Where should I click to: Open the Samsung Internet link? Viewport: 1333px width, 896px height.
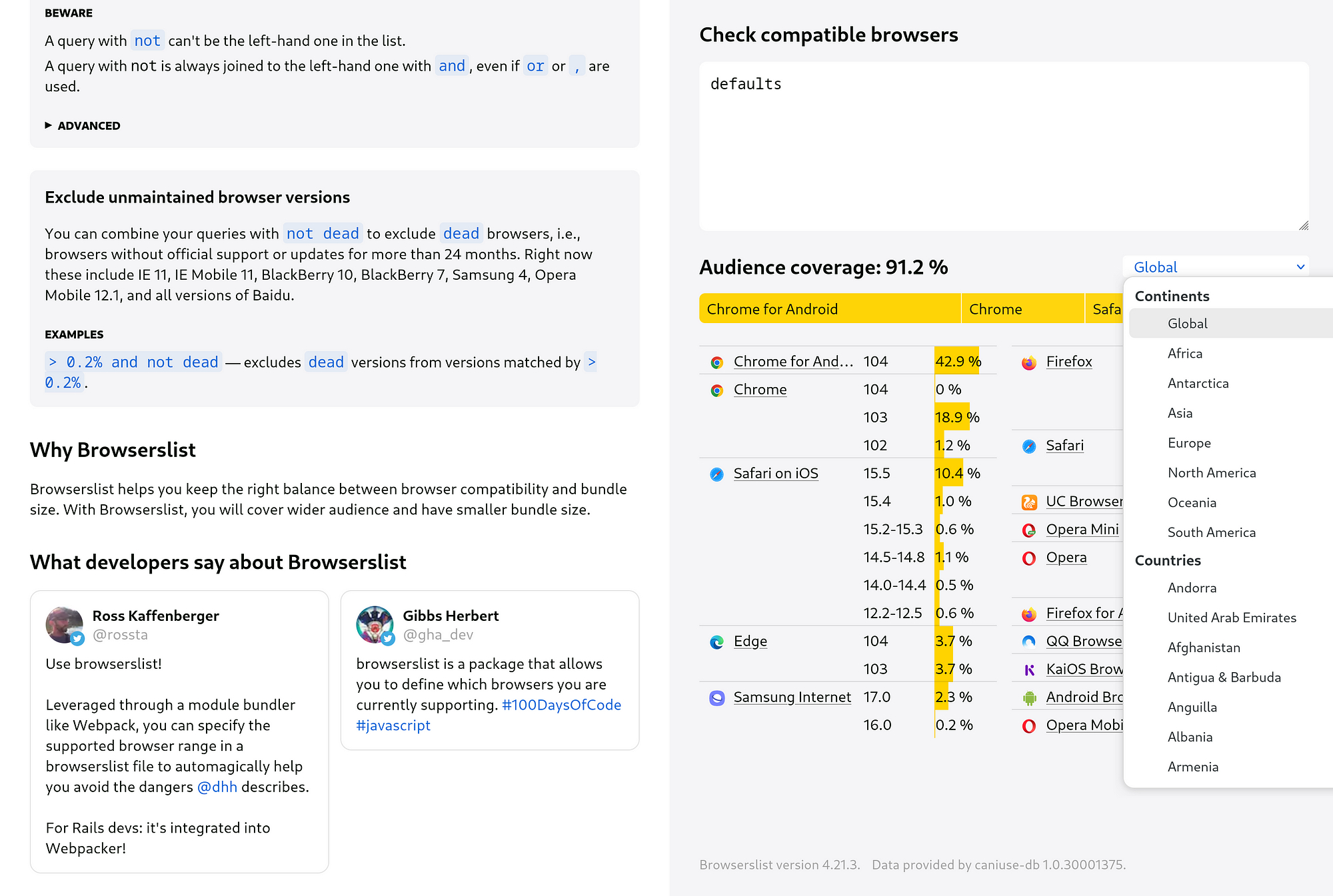coord(792,697)
